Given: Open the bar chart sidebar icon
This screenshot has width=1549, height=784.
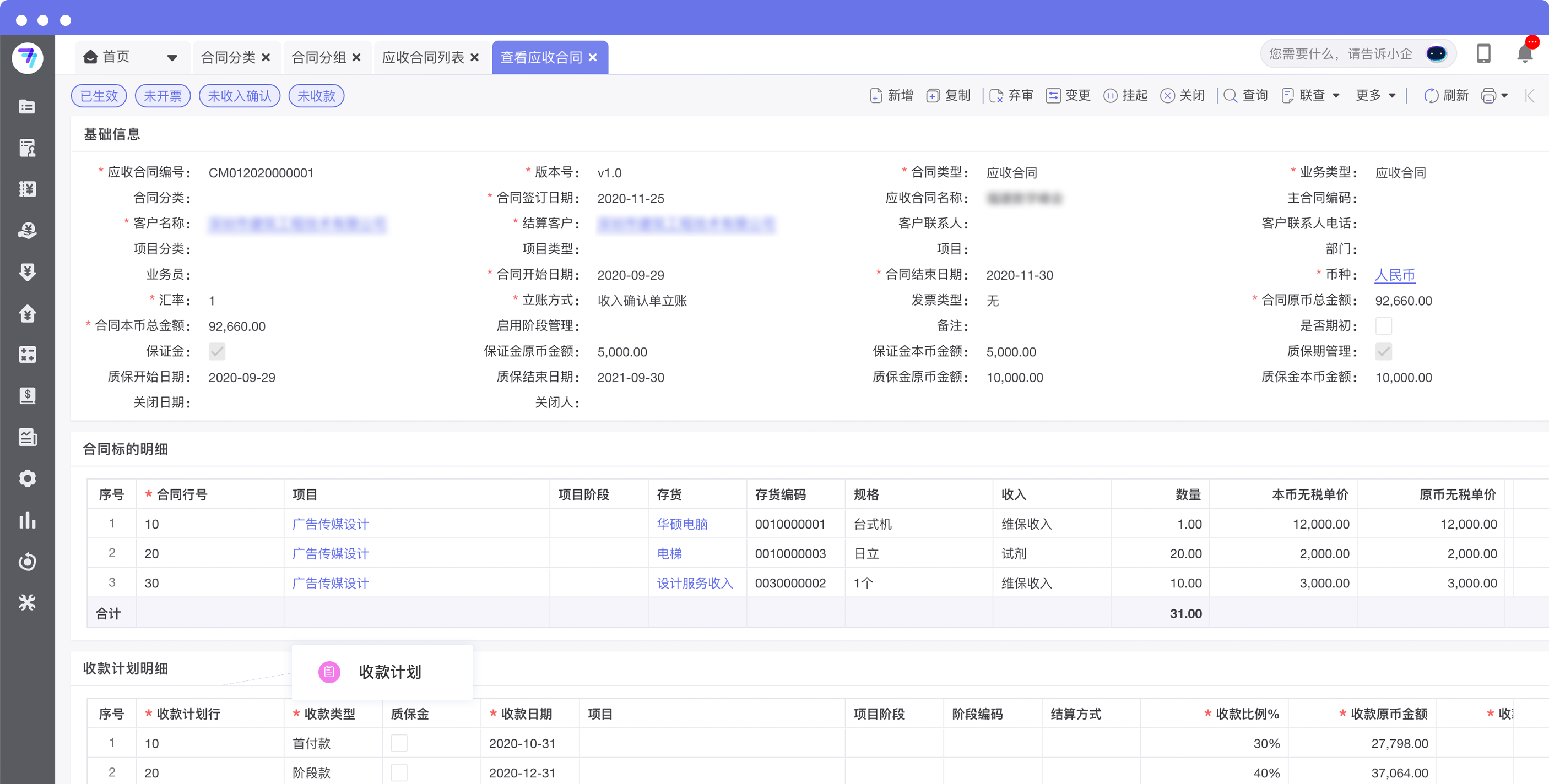Looking at the screenshot, I should 27,520.
